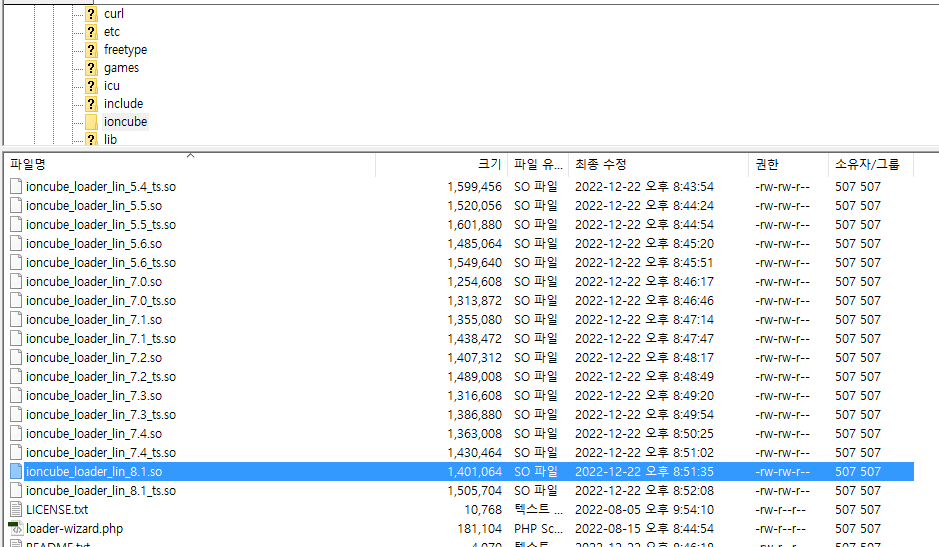Click the question-mark icon beside games
This screenshot has height=547, width=939.
[x=91, y=68]
